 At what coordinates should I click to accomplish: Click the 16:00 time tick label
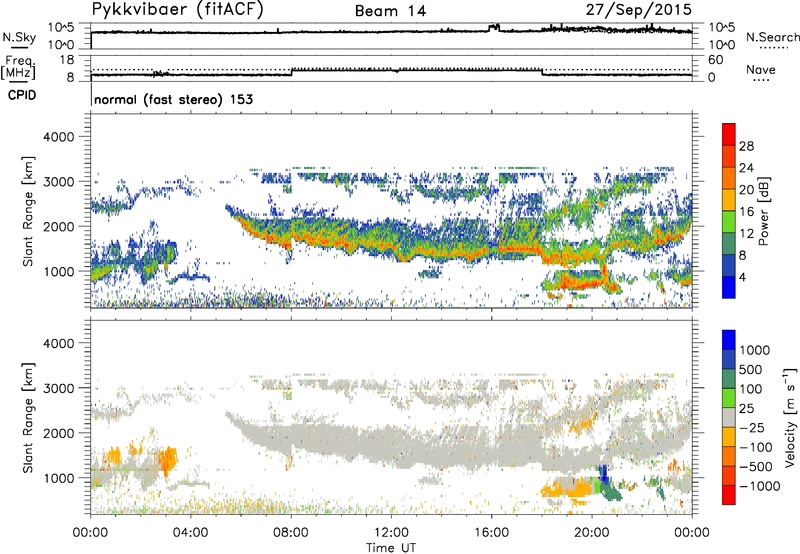491,533
